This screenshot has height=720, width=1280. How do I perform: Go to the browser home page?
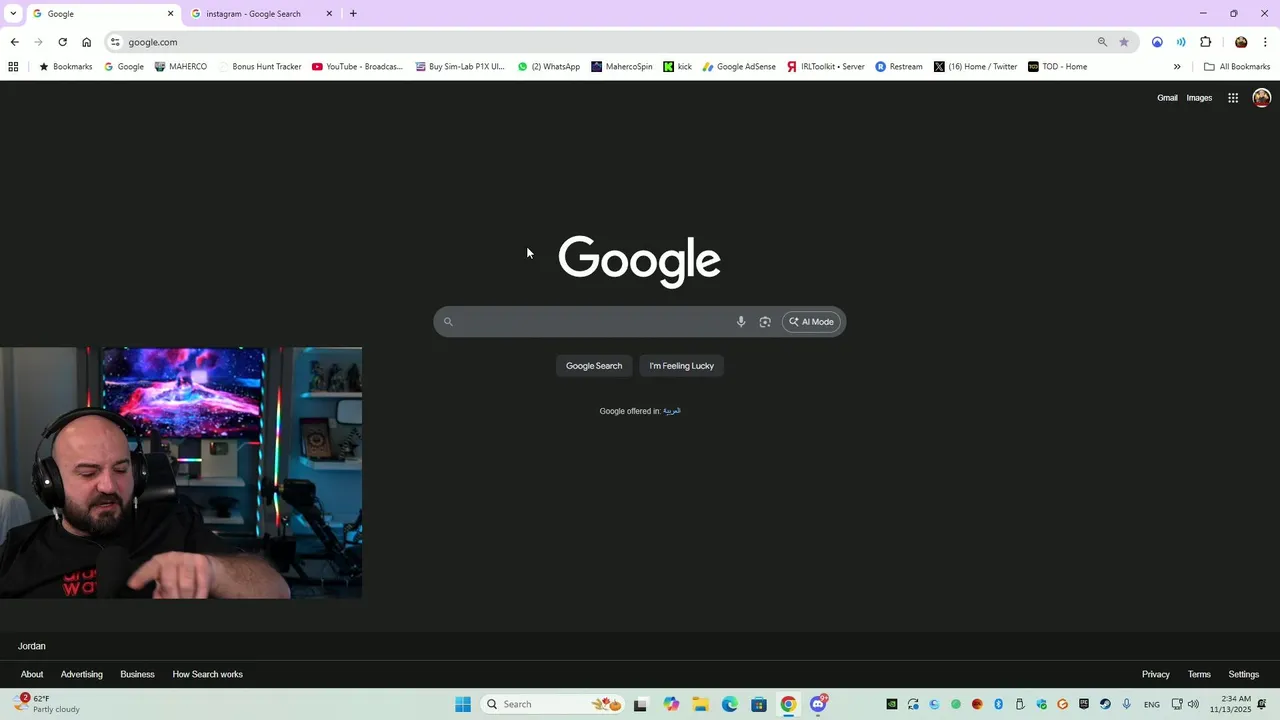click(x=87, y=42)
